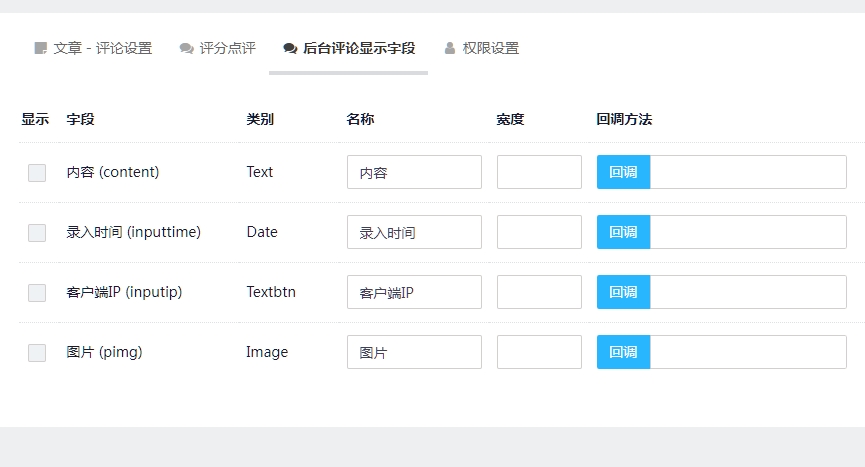Focus the 名称 field containing 内容
The width and height of the screenshot is (865, 467).
(x=414, y=172)
